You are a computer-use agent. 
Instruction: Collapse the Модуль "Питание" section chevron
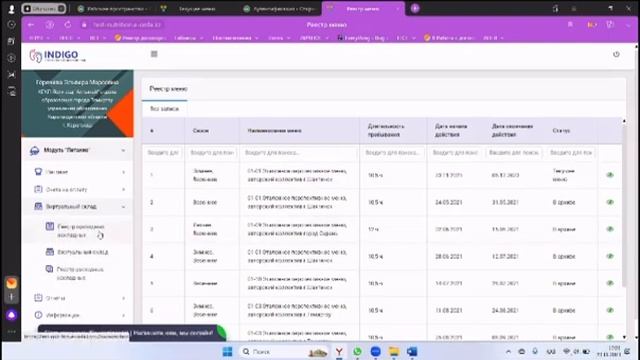coord(123,151)
